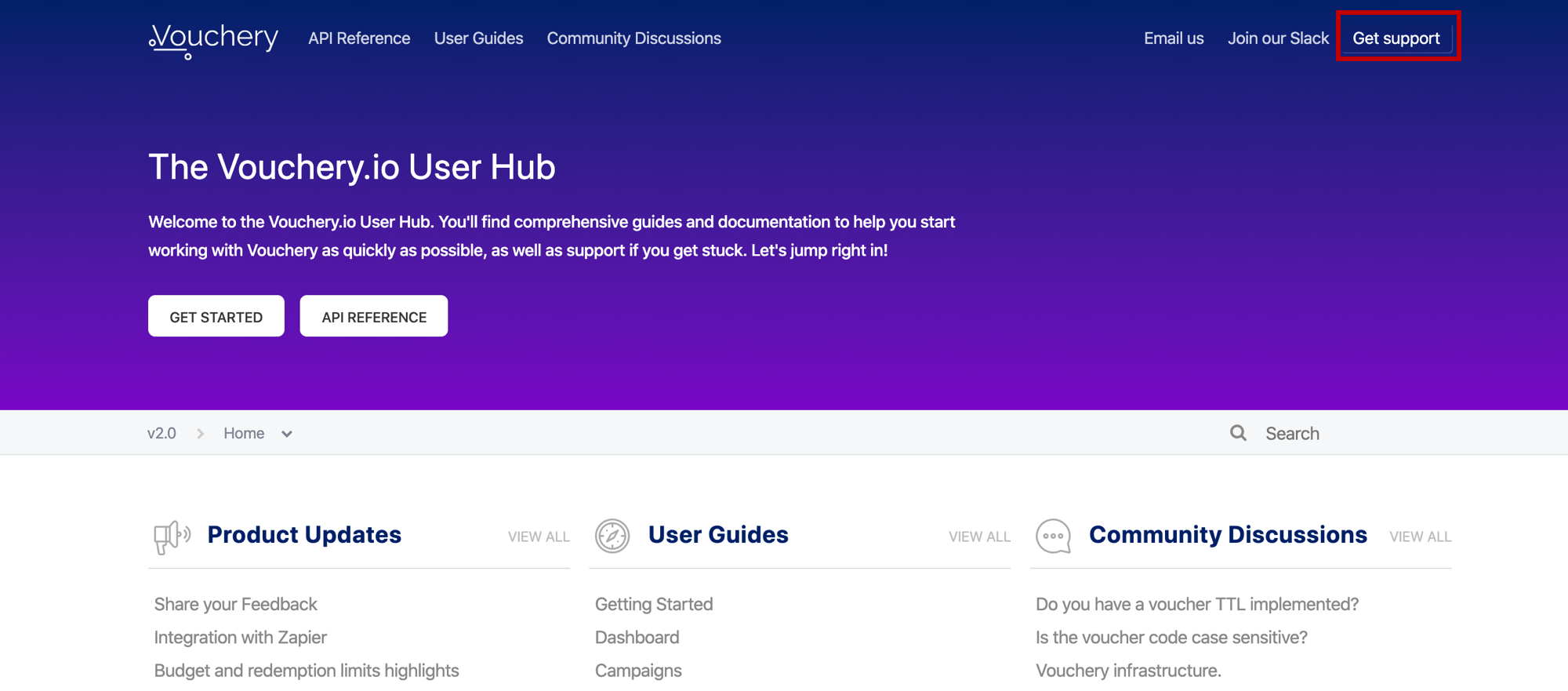Open Getting Started guide
This screenshot has width=1568, height=691.
(654, 604)
